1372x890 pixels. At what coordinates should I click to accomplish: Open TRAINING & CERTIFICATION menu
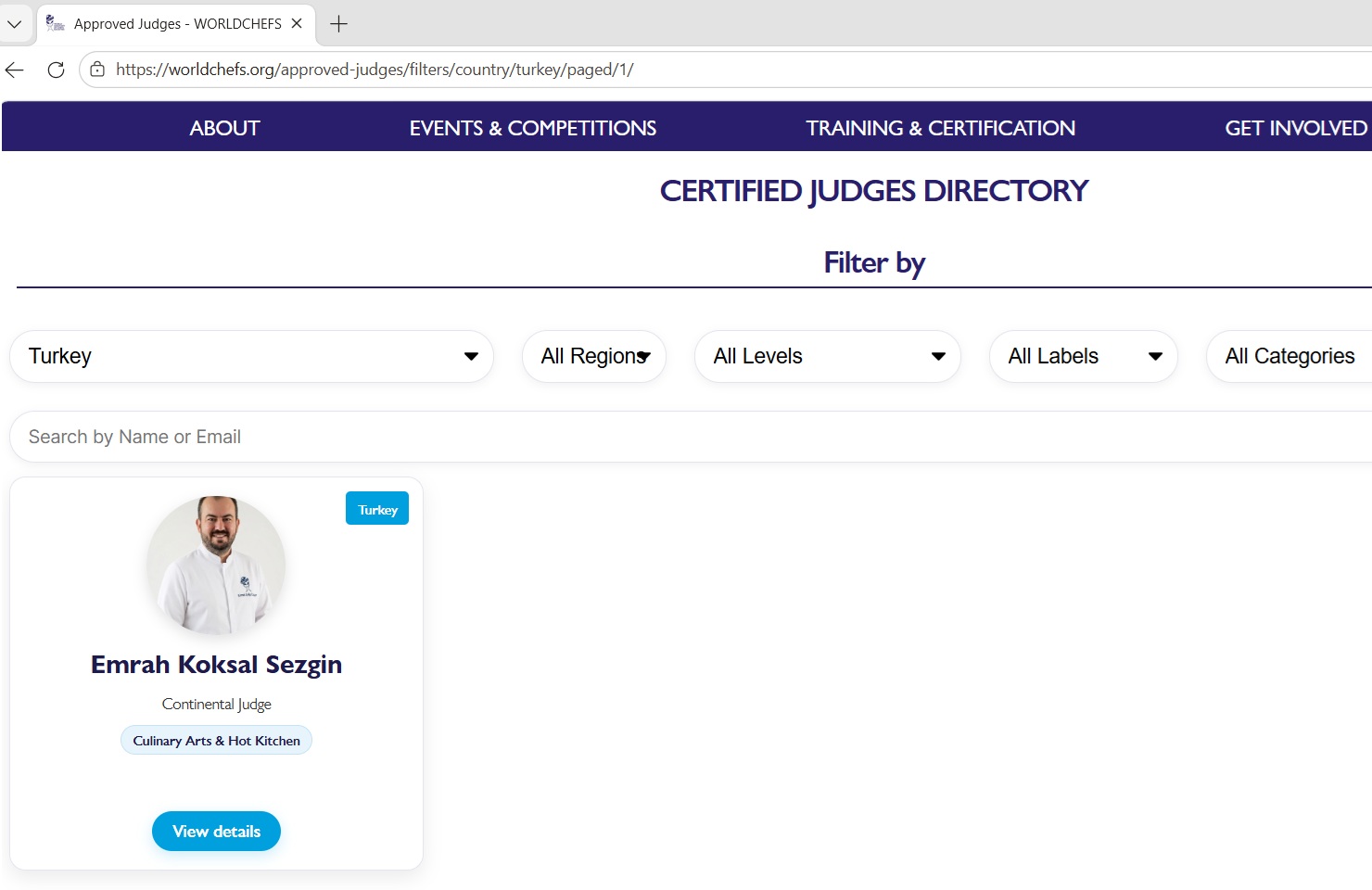pyautogui.click(x=940, y=128)
